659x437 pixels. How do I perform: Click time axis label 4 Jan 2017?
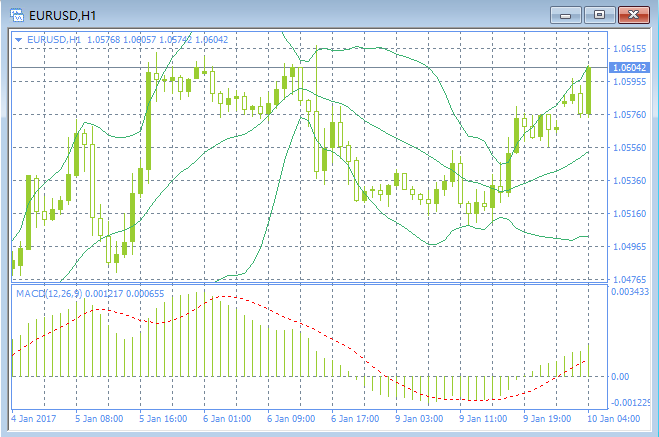click(33, 419)
